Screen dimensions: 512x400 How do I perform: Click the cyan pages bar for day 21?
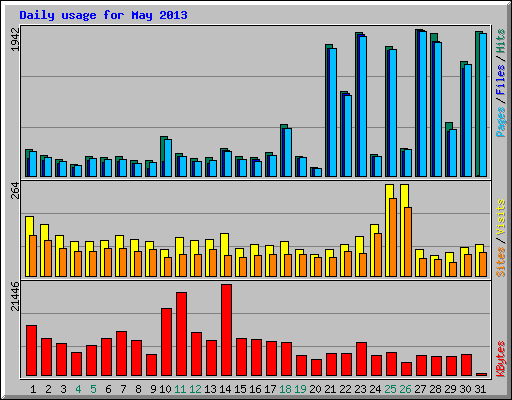coord(333,112)
